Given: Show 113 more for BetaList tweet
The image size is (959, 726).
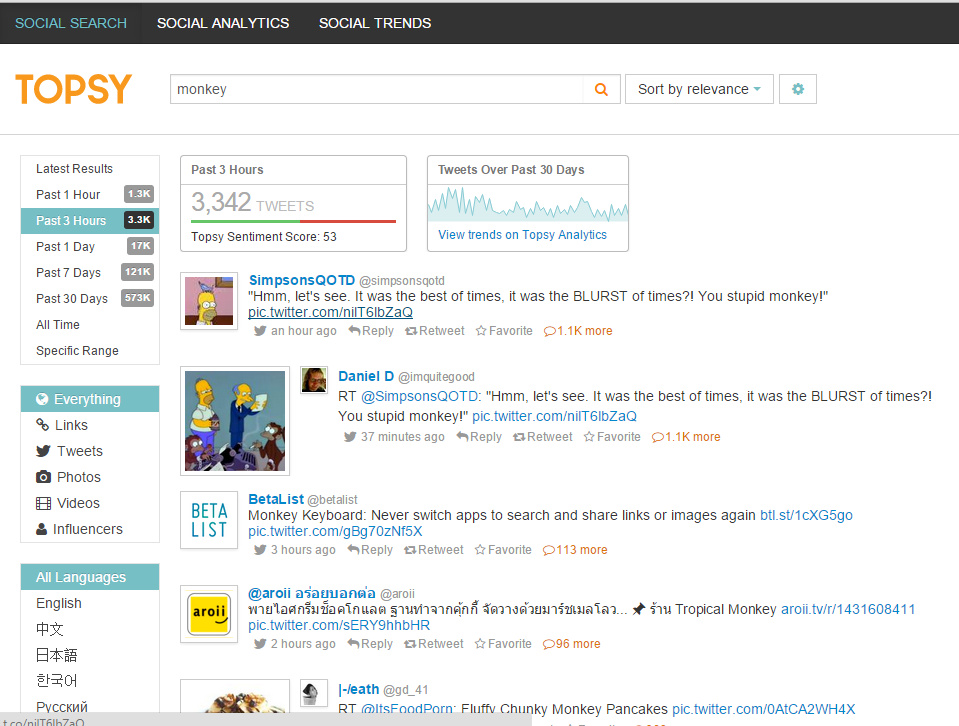Looking at the screenshot, I should coord(575,550).
